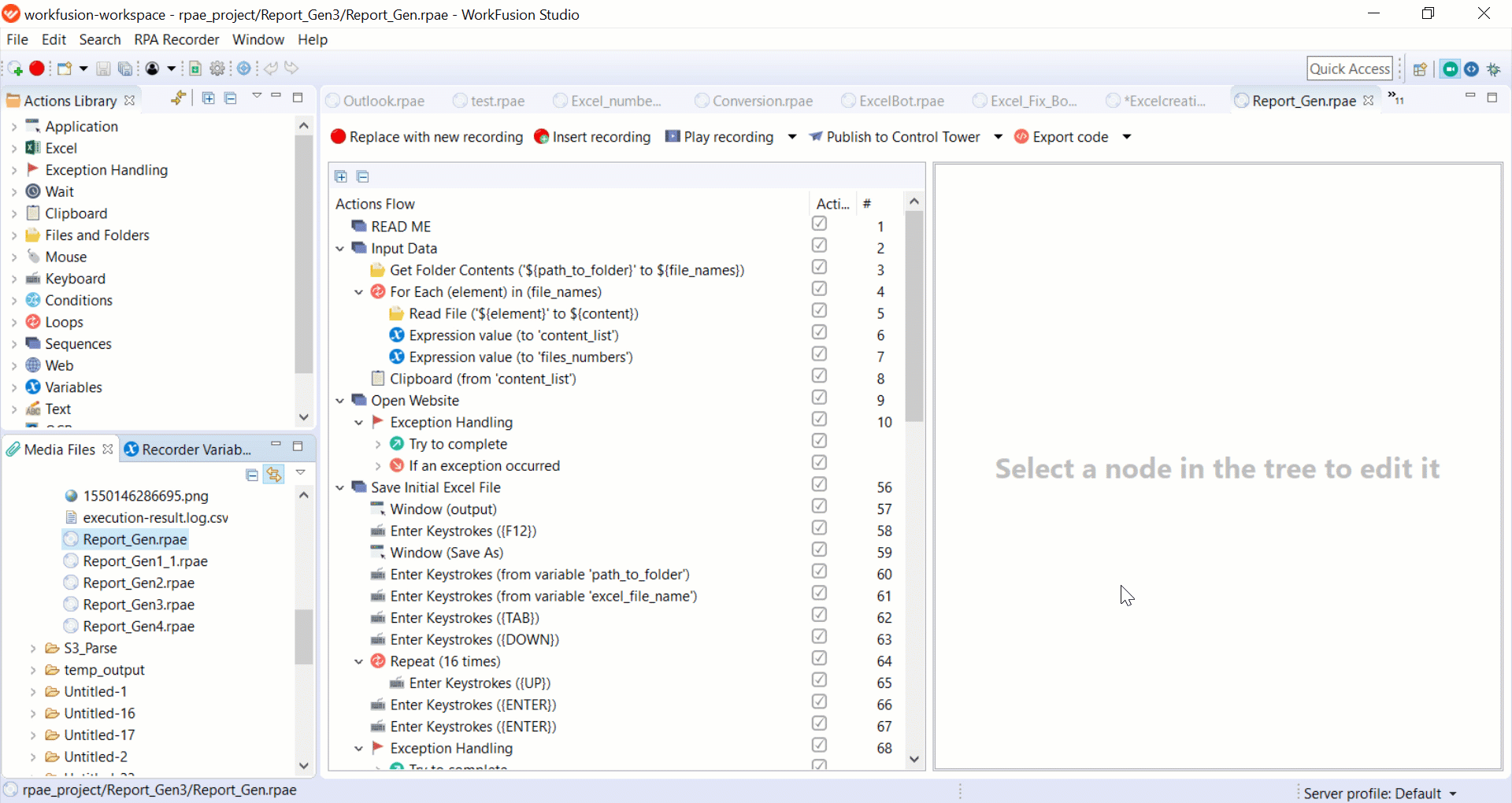Expand the Loops category in Actions Library
This screenshot has height=803, width=1512.
[x=14, y=322]
